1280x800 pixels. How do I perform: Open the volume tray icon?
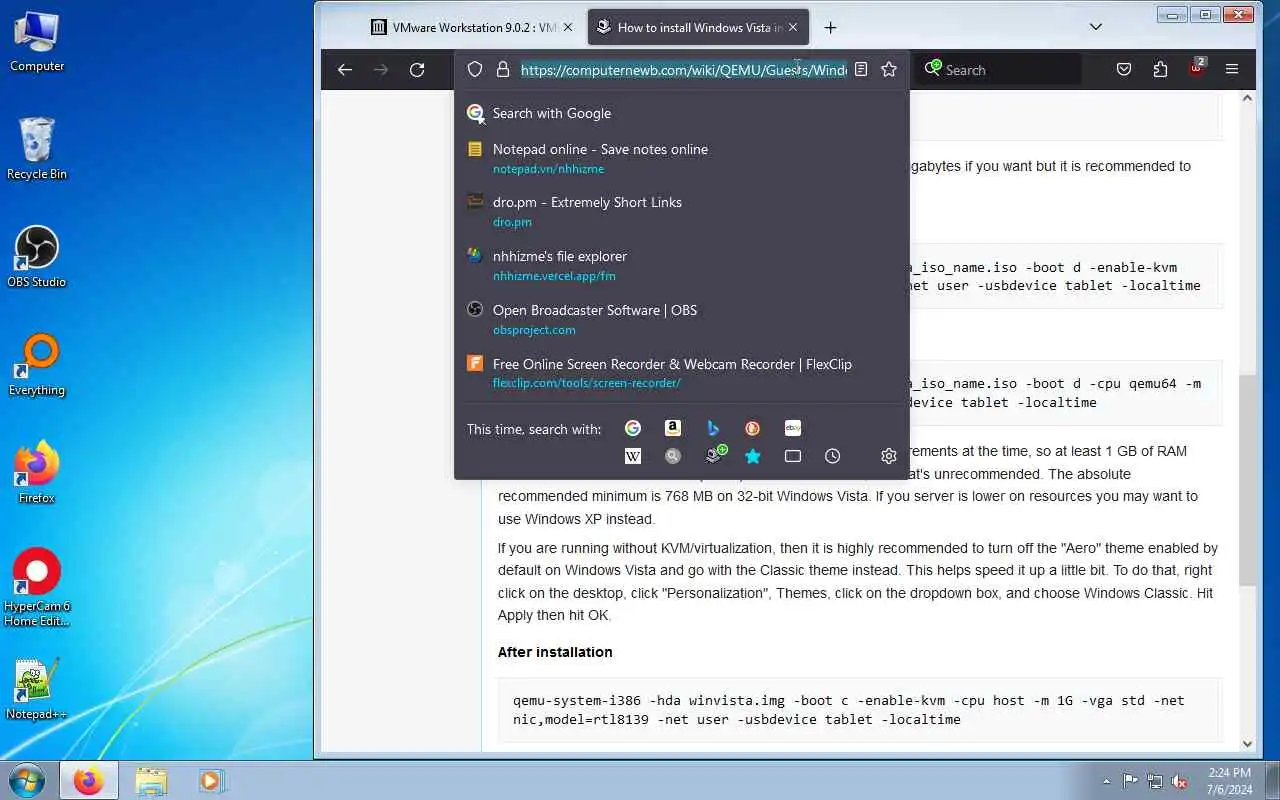(x=1179, y=781)
